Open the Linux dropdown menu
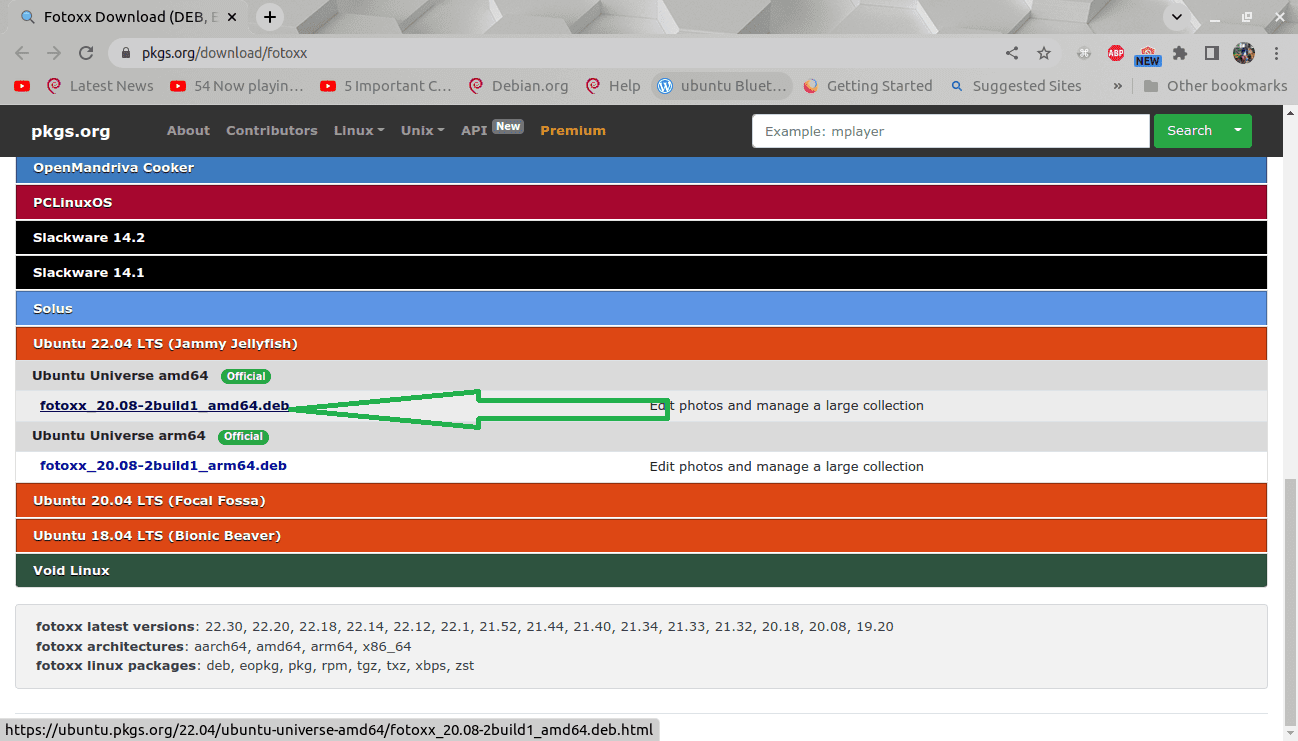 click(x=358, y=130)
